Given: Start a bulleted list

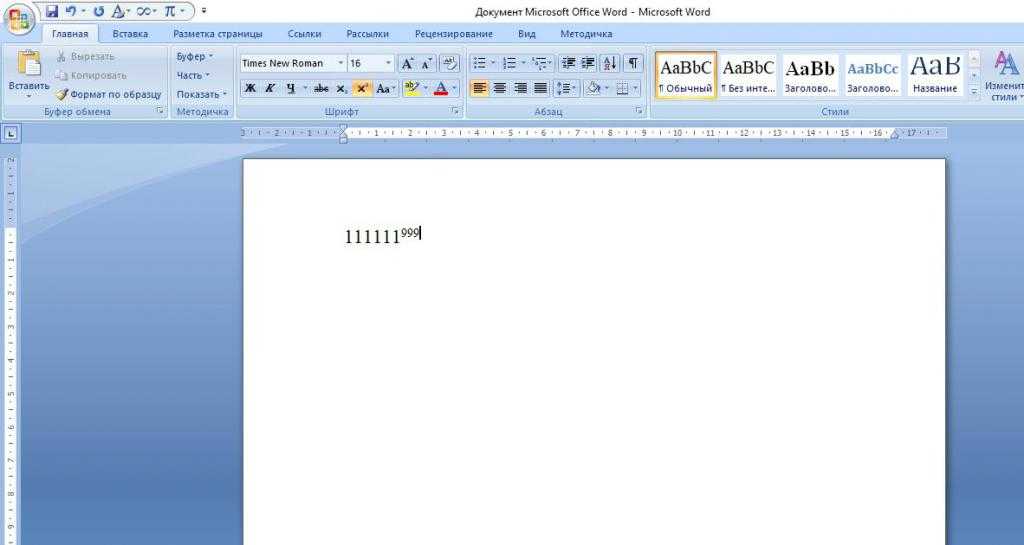Looking at the screenshot, I should [479, 63].
